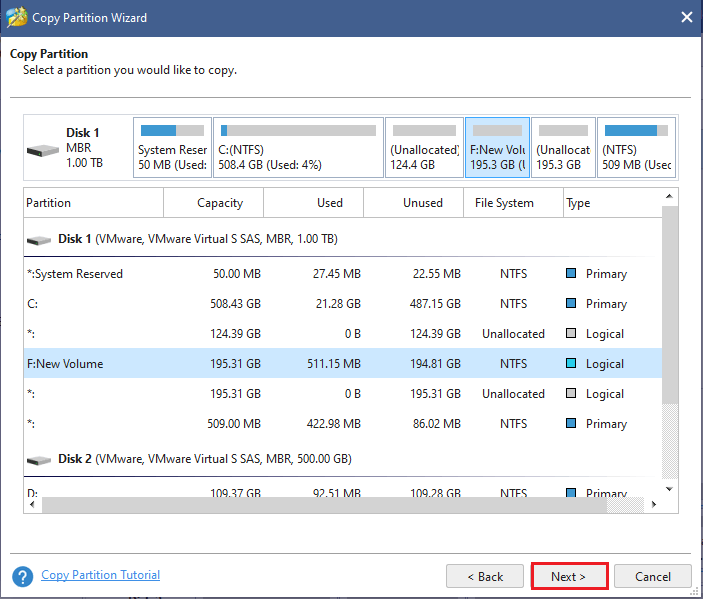Click 86.02 MB unused value
Image resolution: width=708 pixels, height=604 pixels.
pyautogui.click(x=437, y=423)
